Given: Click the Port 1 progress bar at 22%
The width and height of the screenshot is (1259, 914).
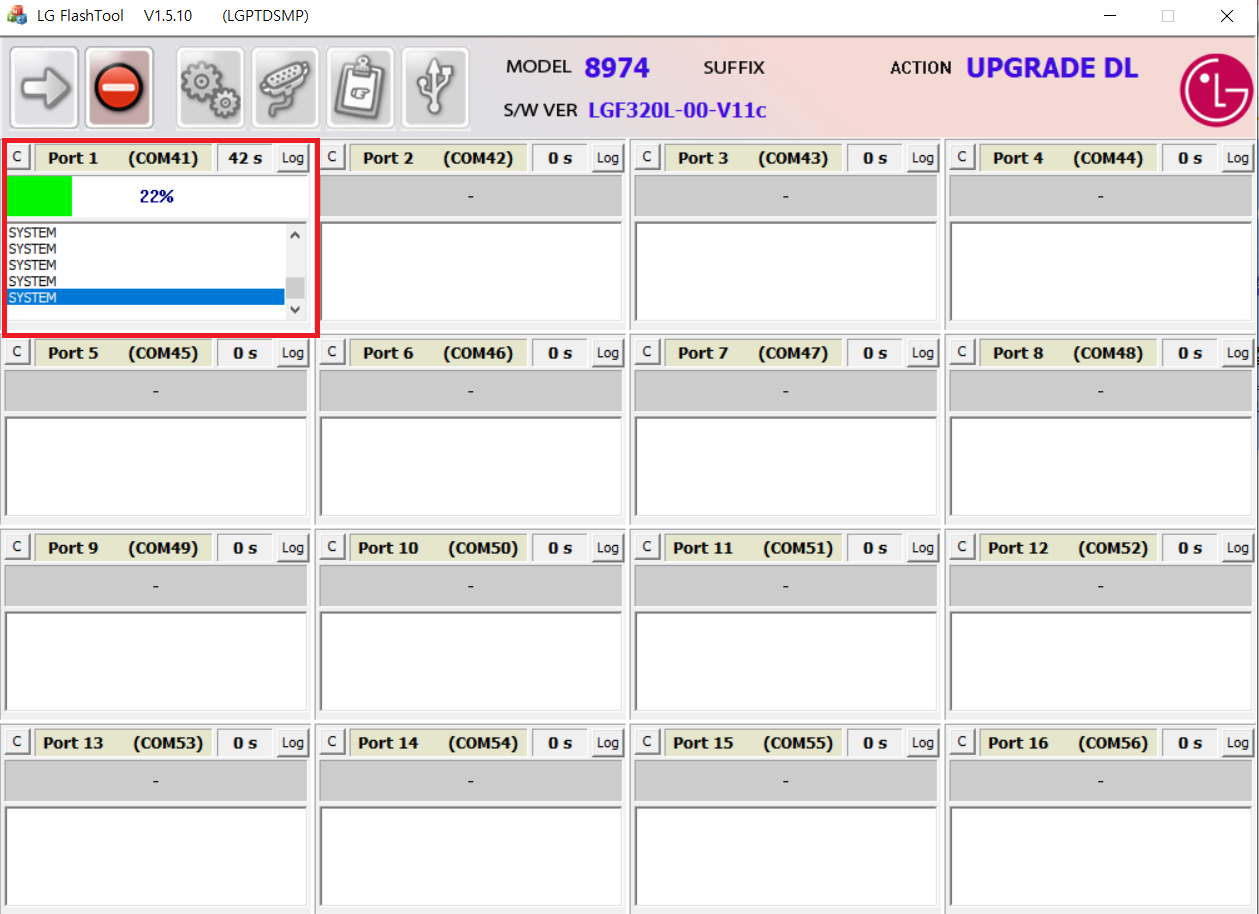Looking at the screenshot, I should (156, 196).
